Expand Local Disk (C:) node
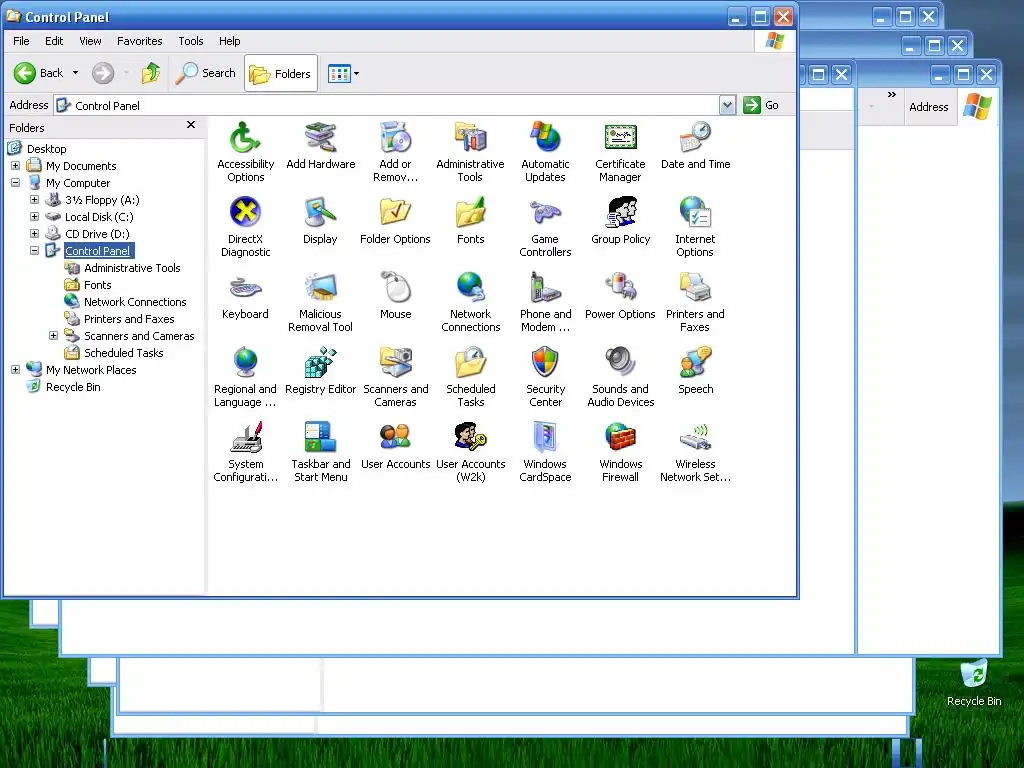 [35, 217]
